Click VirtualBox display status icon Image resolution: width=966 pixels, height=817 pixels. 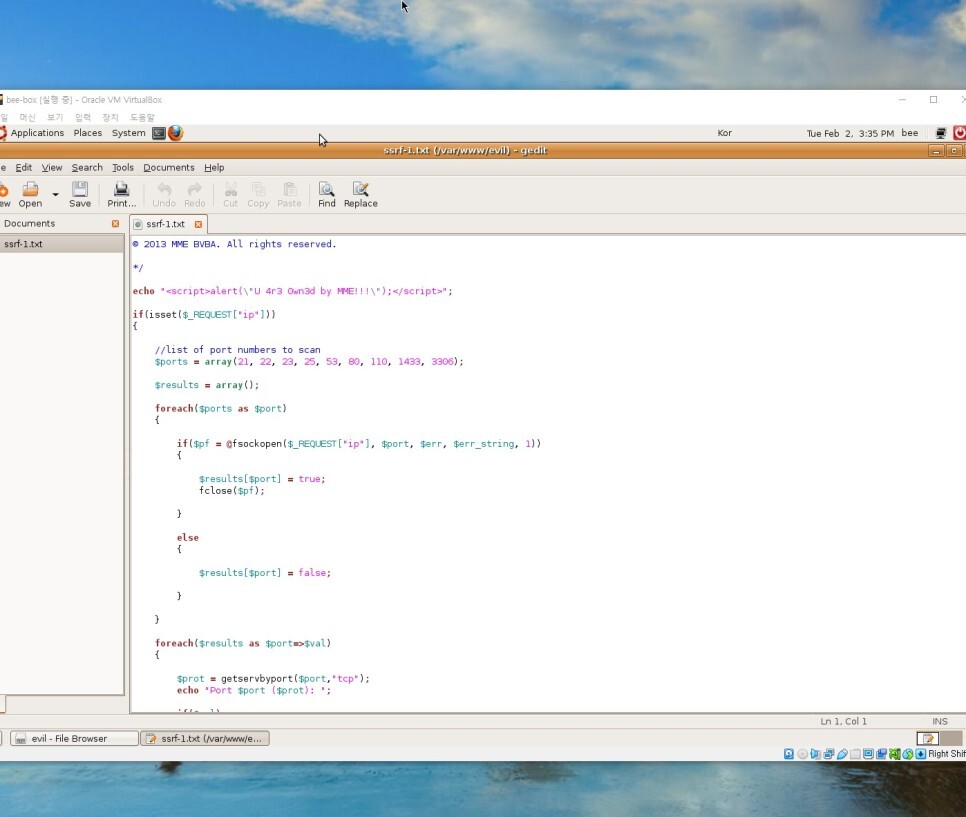tap(868, 754)
